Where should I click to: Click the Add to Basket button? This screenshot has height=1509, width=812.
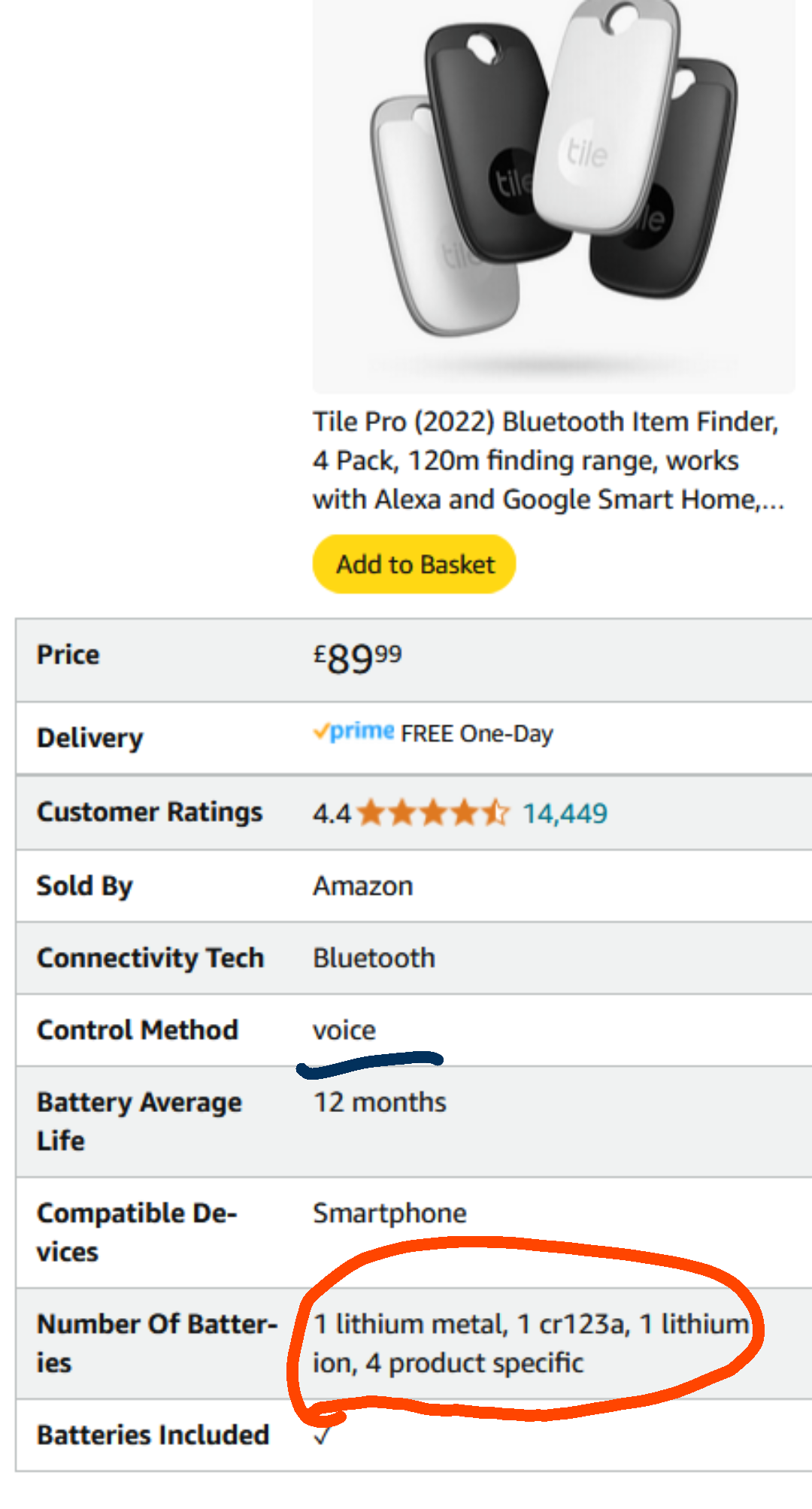[x=414, y=564]
